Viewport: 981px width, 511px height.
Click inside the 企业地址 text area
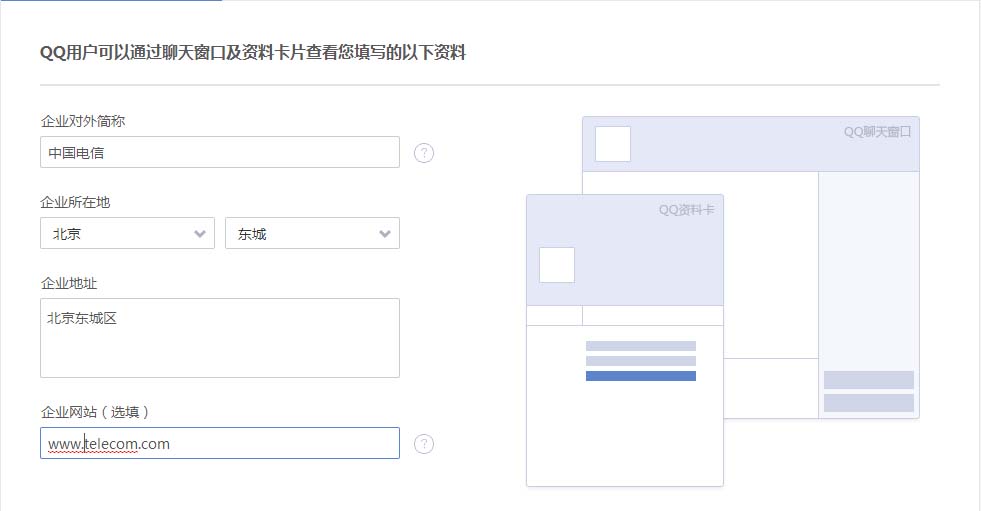pyautogui.click(x=220, y=338)
